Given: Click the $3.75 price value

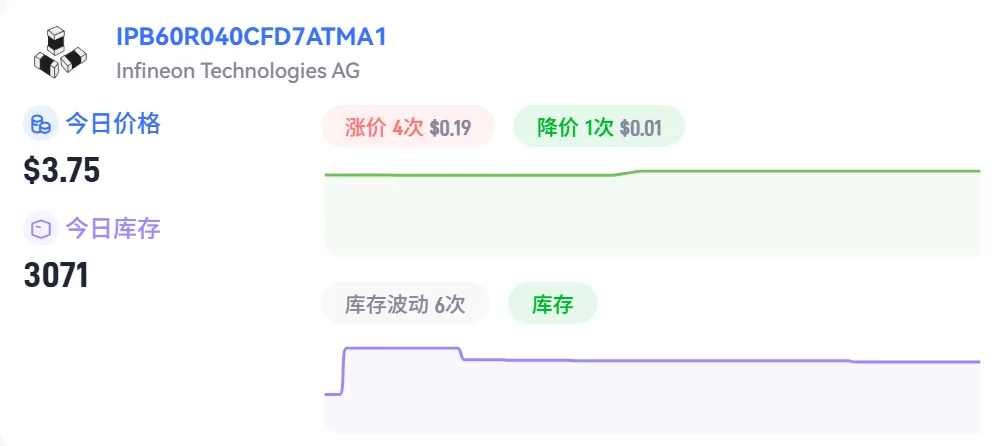Looking at the screenshot, I should point(62,171).
